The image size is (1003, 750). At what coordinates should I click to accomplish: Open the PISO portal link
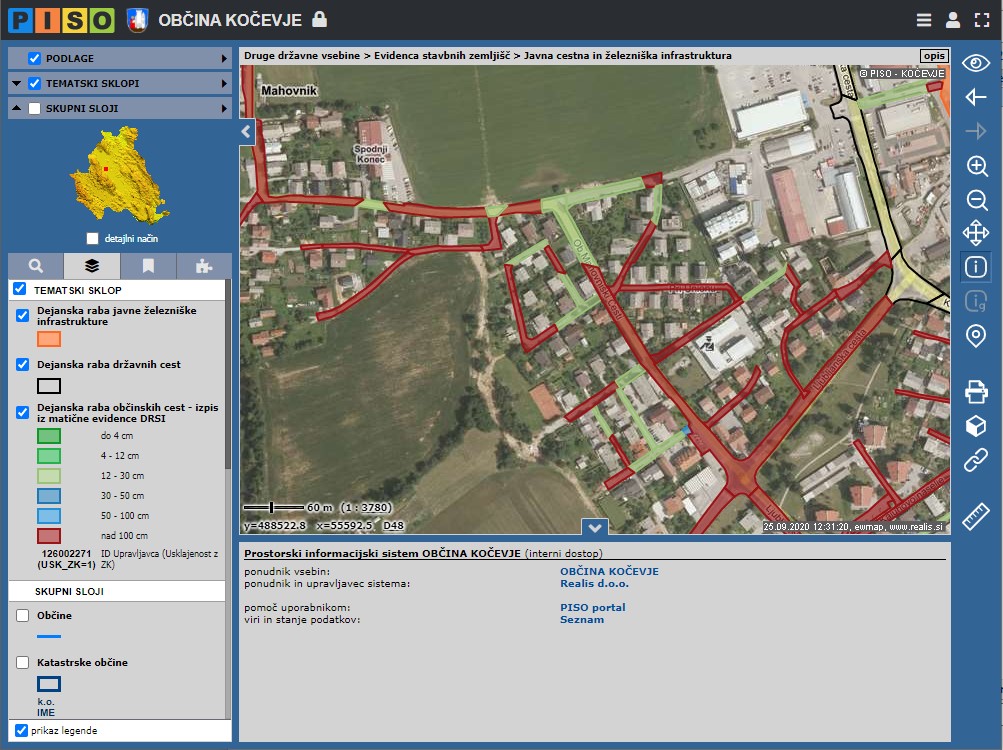click(592, 607)
